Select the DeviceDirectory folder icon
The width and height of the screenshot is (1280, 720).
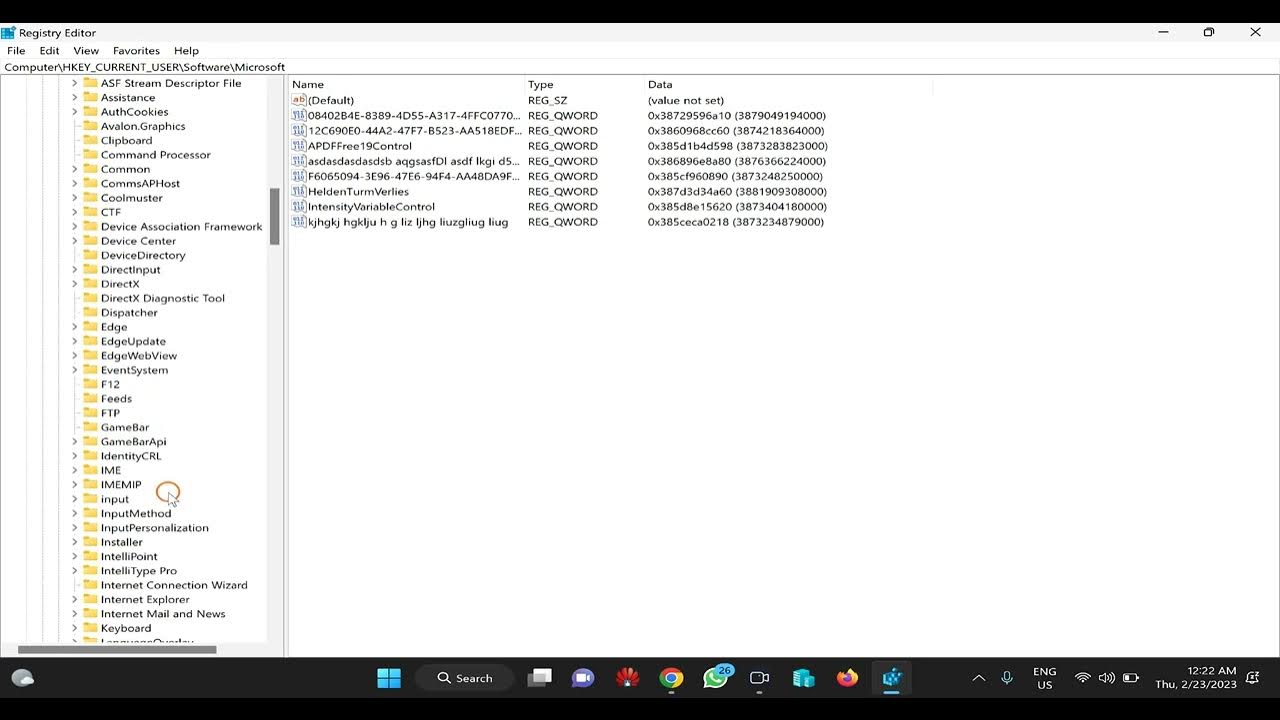(90, 255)
